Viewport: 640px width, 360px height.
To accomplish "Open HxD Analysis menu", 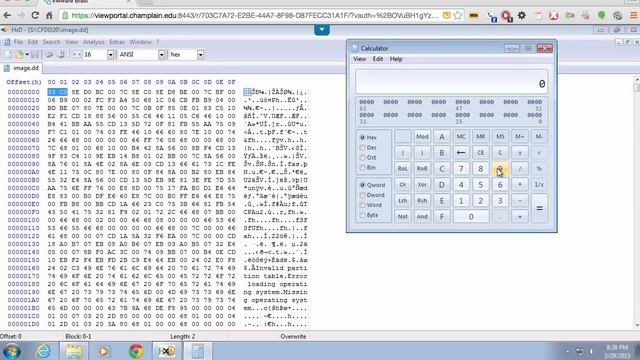I will 93,42.
